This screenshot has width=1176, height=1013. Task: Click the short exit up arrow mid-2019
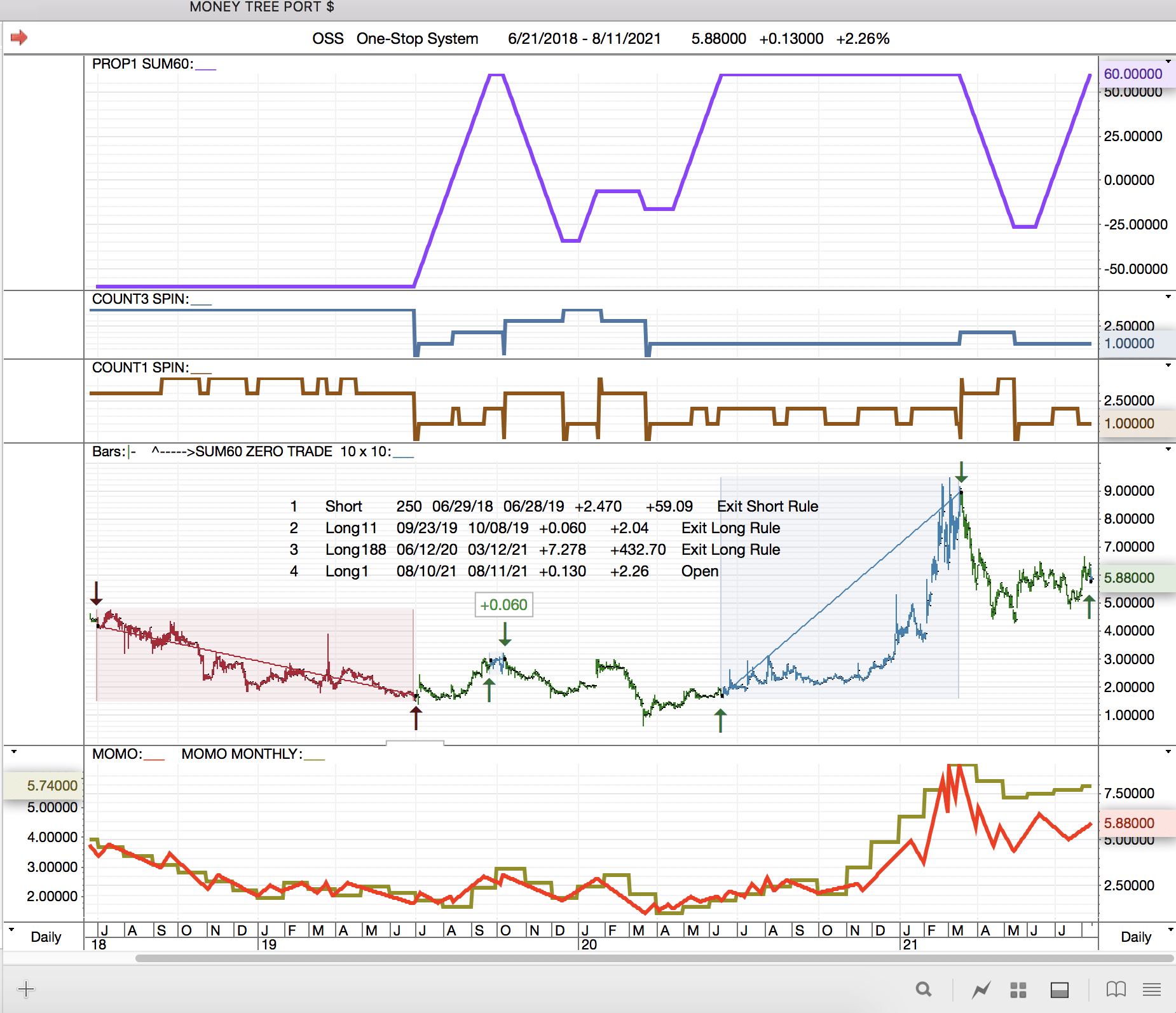pos(416,718)
